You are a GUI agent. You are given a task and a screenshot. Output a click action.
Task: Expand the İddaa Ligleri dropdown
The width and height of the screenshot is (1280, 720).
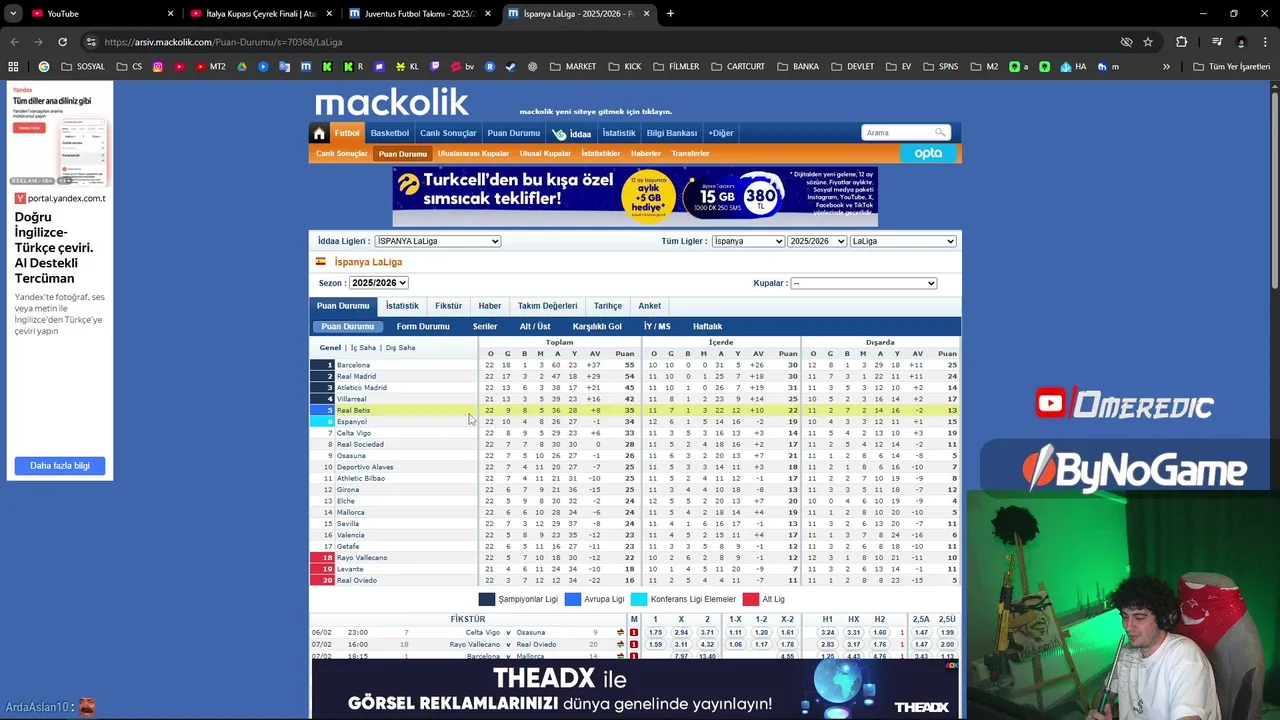click(437, 241)
